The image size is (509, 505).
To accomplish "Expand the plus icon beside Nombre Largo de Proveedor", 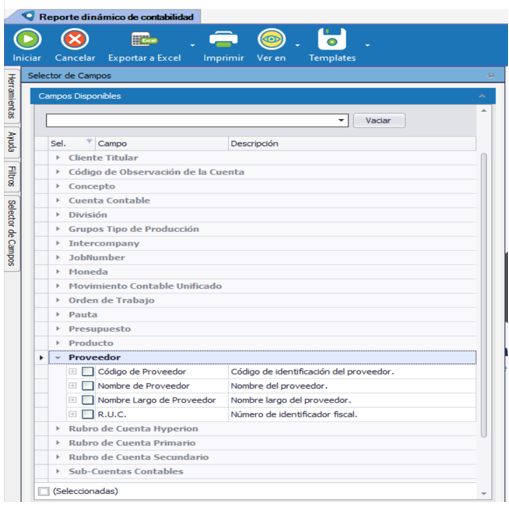I will (73, 400).
